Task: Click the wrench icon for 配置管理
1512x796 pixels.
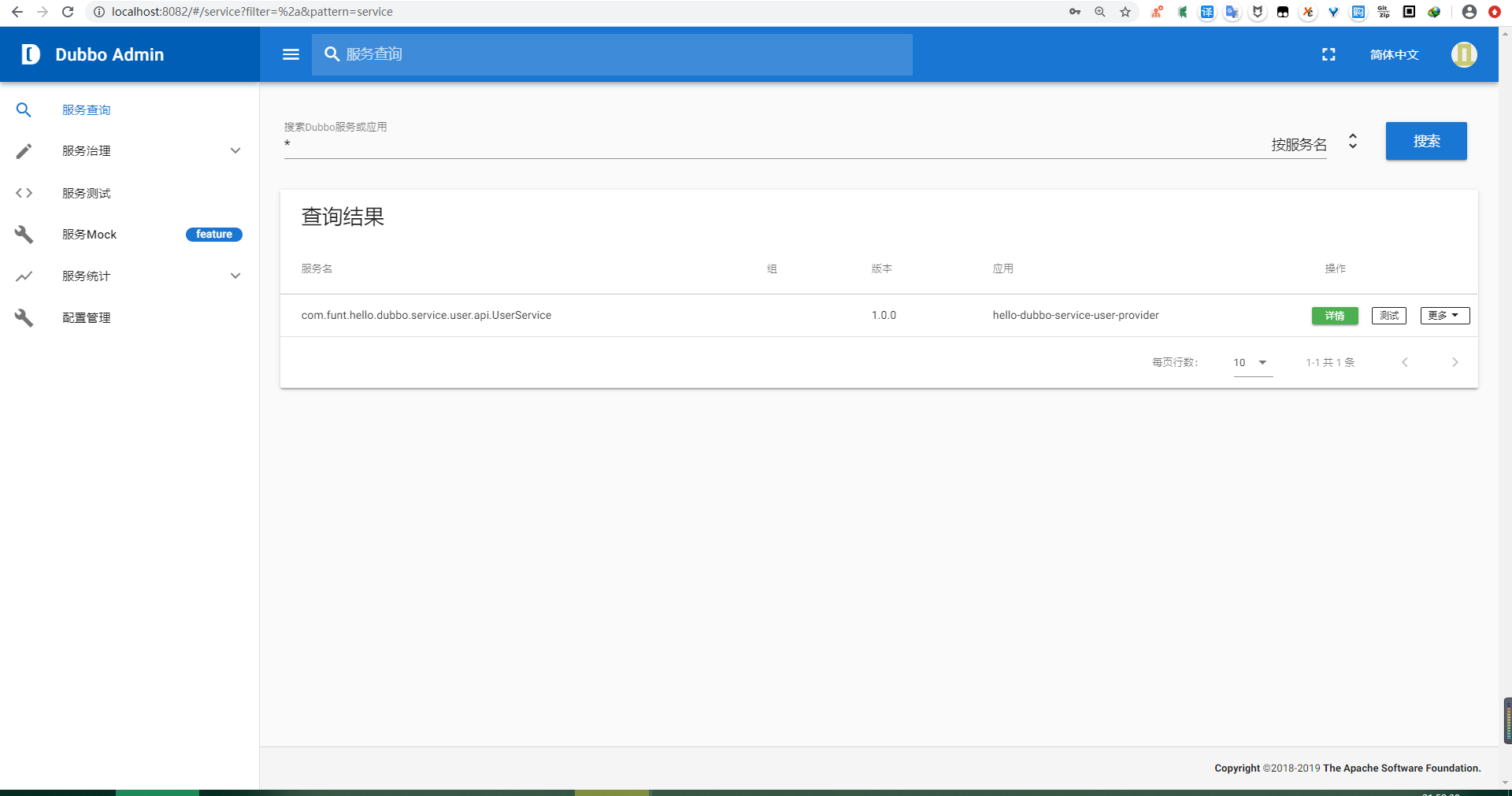Action: tap(24, 318)
